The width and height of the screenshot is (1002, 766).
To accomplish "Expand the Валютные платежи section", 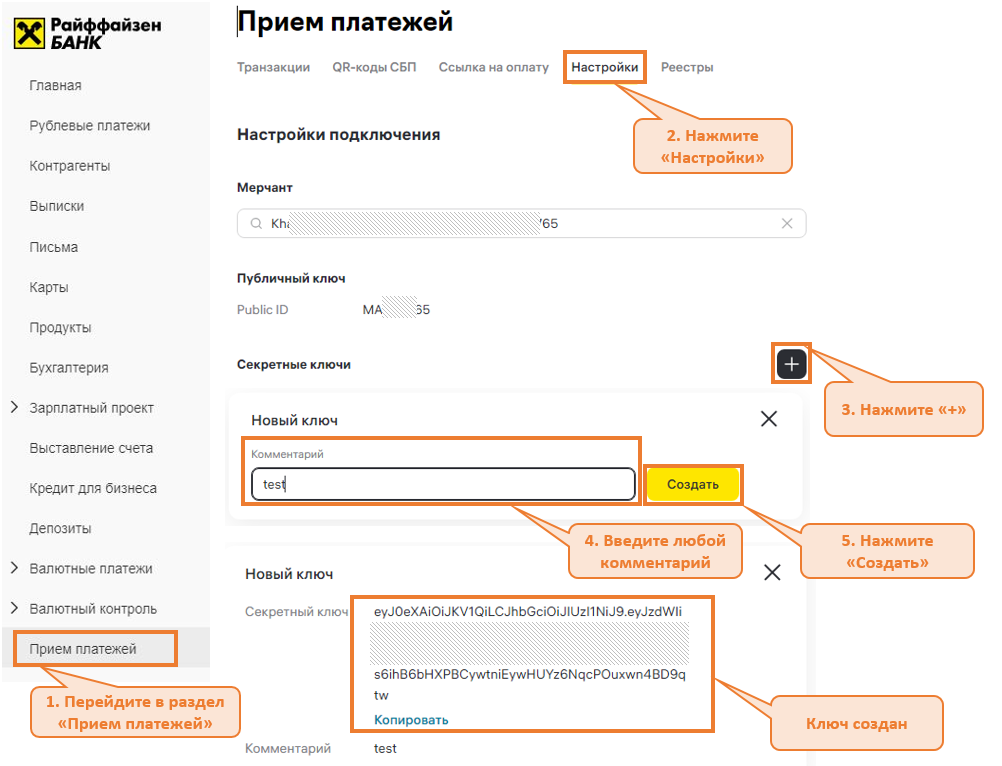I will click(x=14, y=568).
